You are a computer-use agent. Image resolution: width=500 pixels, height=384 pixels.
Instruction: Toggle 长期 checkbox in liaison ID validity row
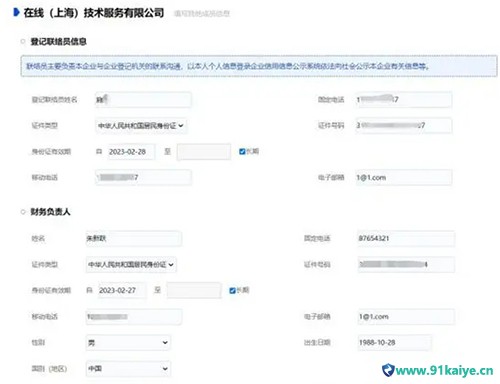[x=242, y=151]
